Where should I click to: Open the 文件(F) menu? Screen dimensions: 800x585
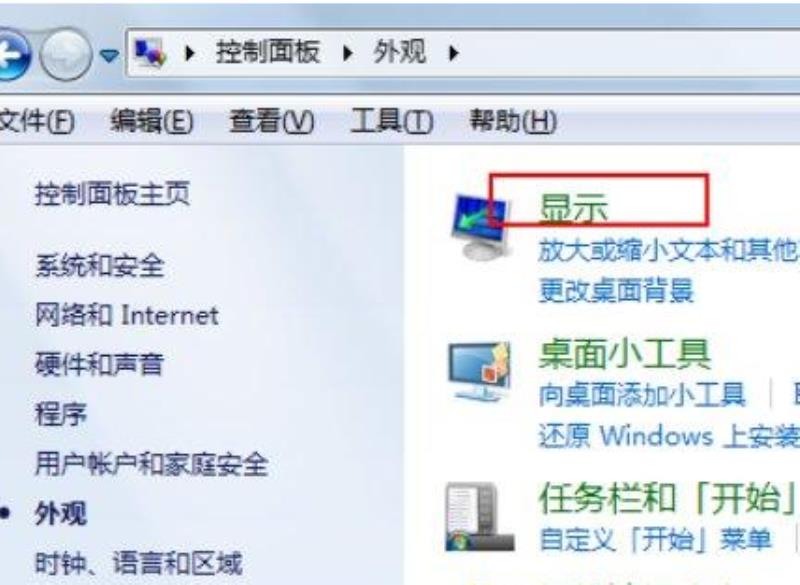tap(37, 121)
